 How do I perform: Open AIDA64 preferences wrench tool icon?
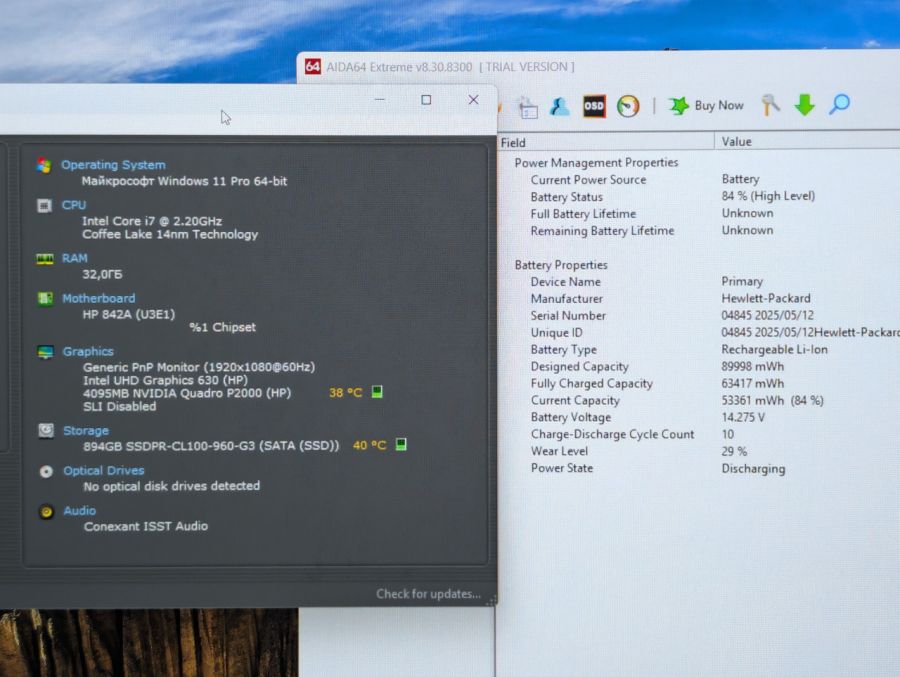coord(770,105)
